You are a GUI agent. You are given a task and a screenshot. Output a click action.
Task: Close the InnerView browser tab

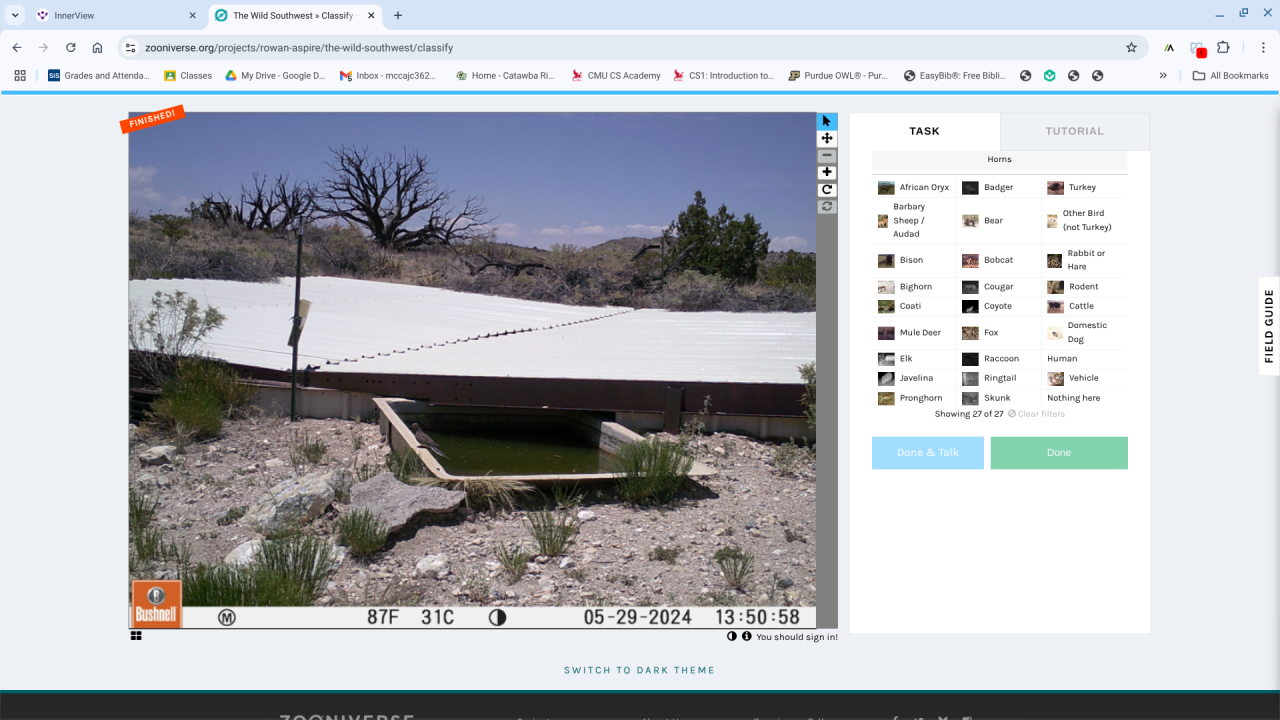[193, 16]
